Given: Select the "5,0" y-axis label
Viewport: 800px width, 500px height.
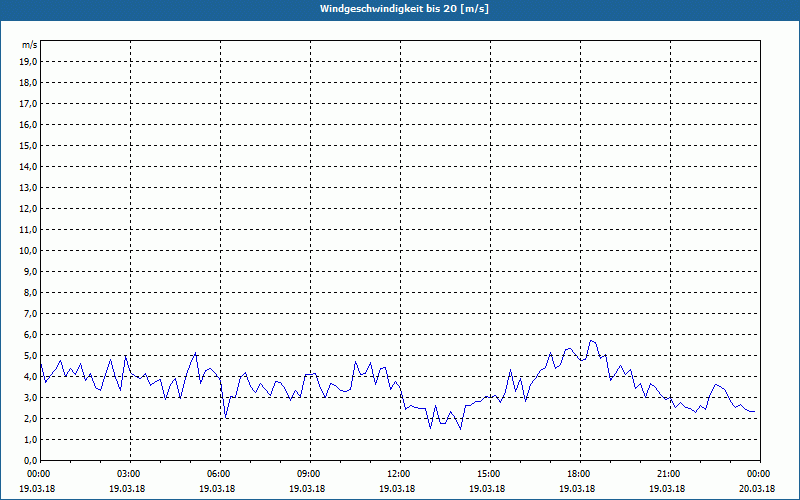Looking at the screenshot, I should pos(31,355).
